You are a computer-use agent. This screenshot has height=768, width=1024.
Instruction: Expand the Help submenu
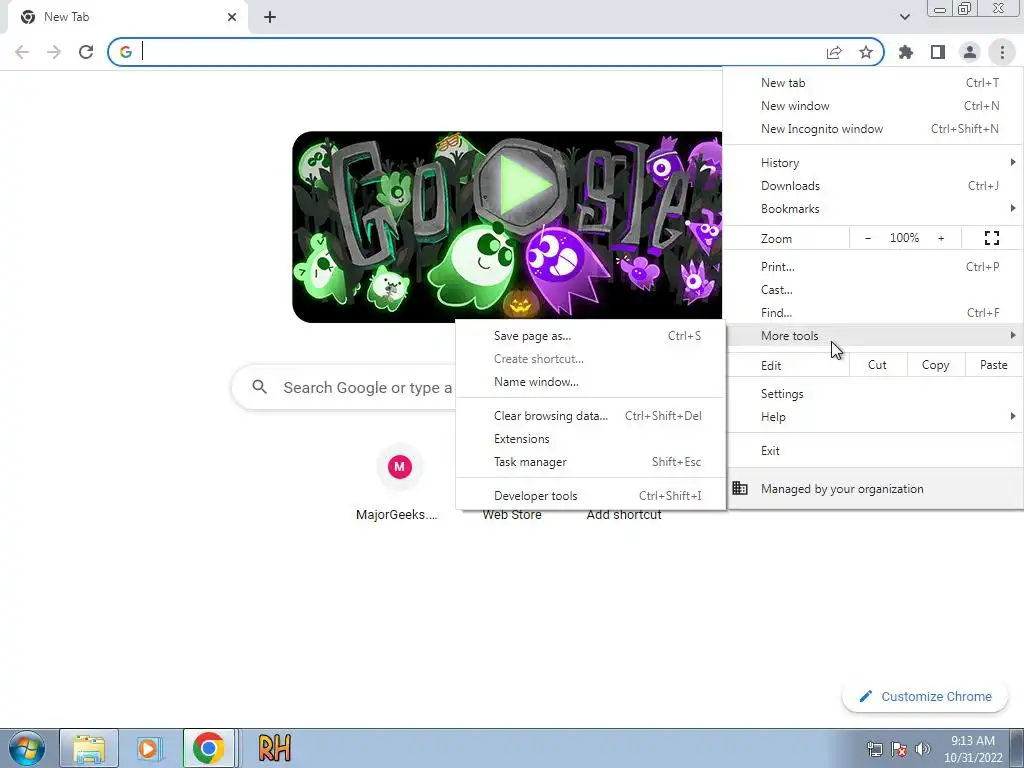[873, 417]
